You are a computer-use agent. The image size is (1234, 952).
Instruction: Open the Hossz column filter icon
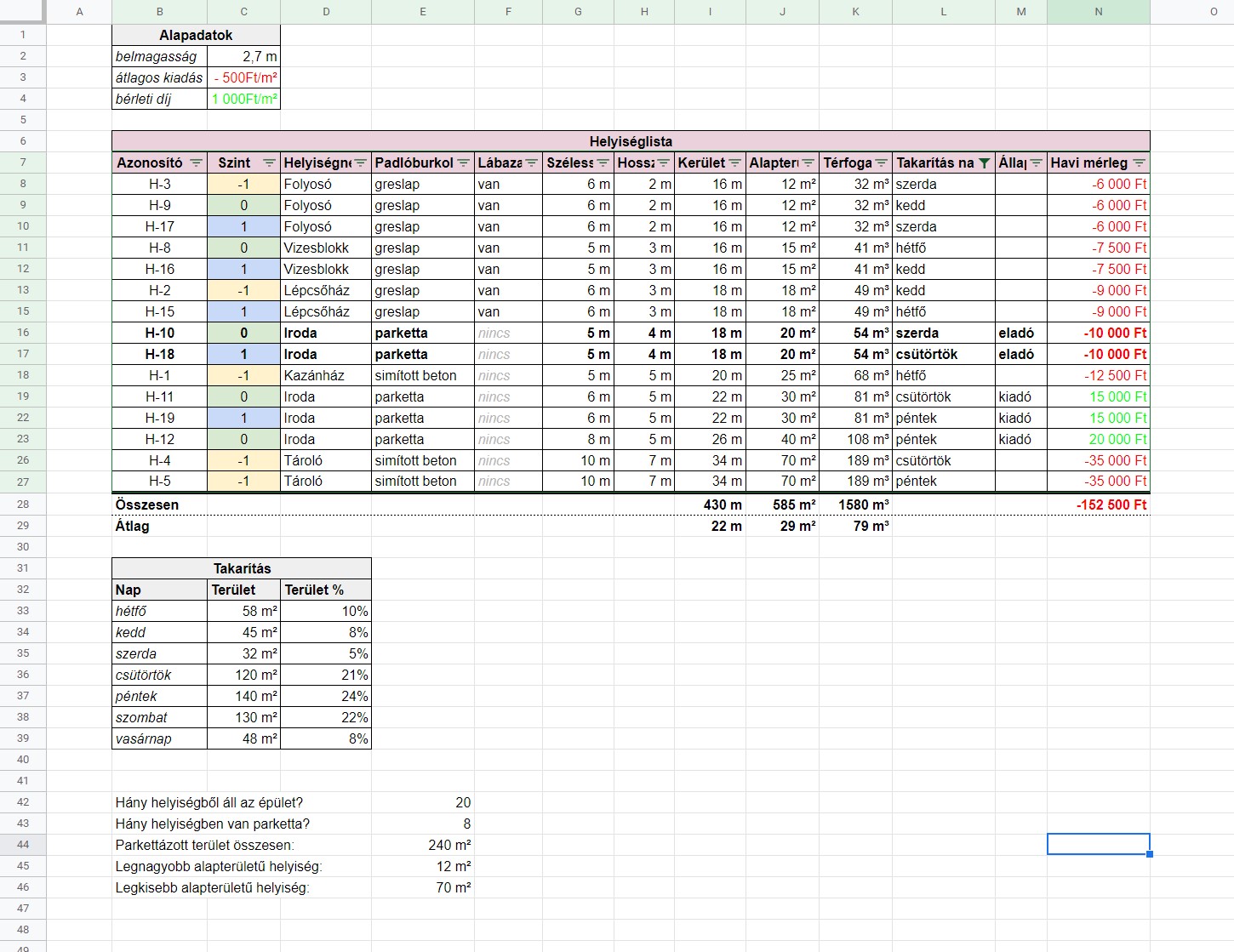[x=663, y=162]
